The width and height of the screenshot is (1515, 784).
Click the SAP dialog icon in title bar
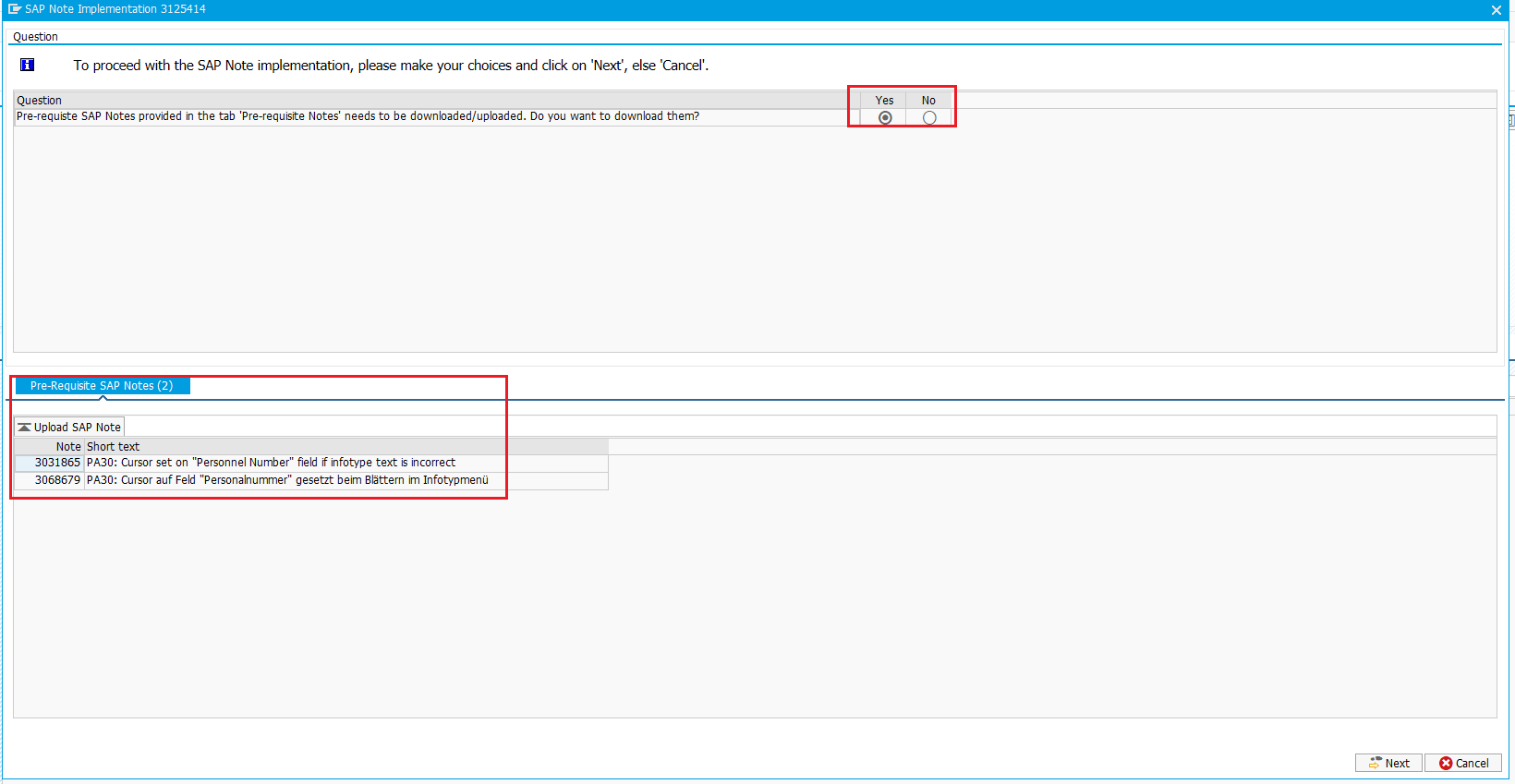coord(15,9)
